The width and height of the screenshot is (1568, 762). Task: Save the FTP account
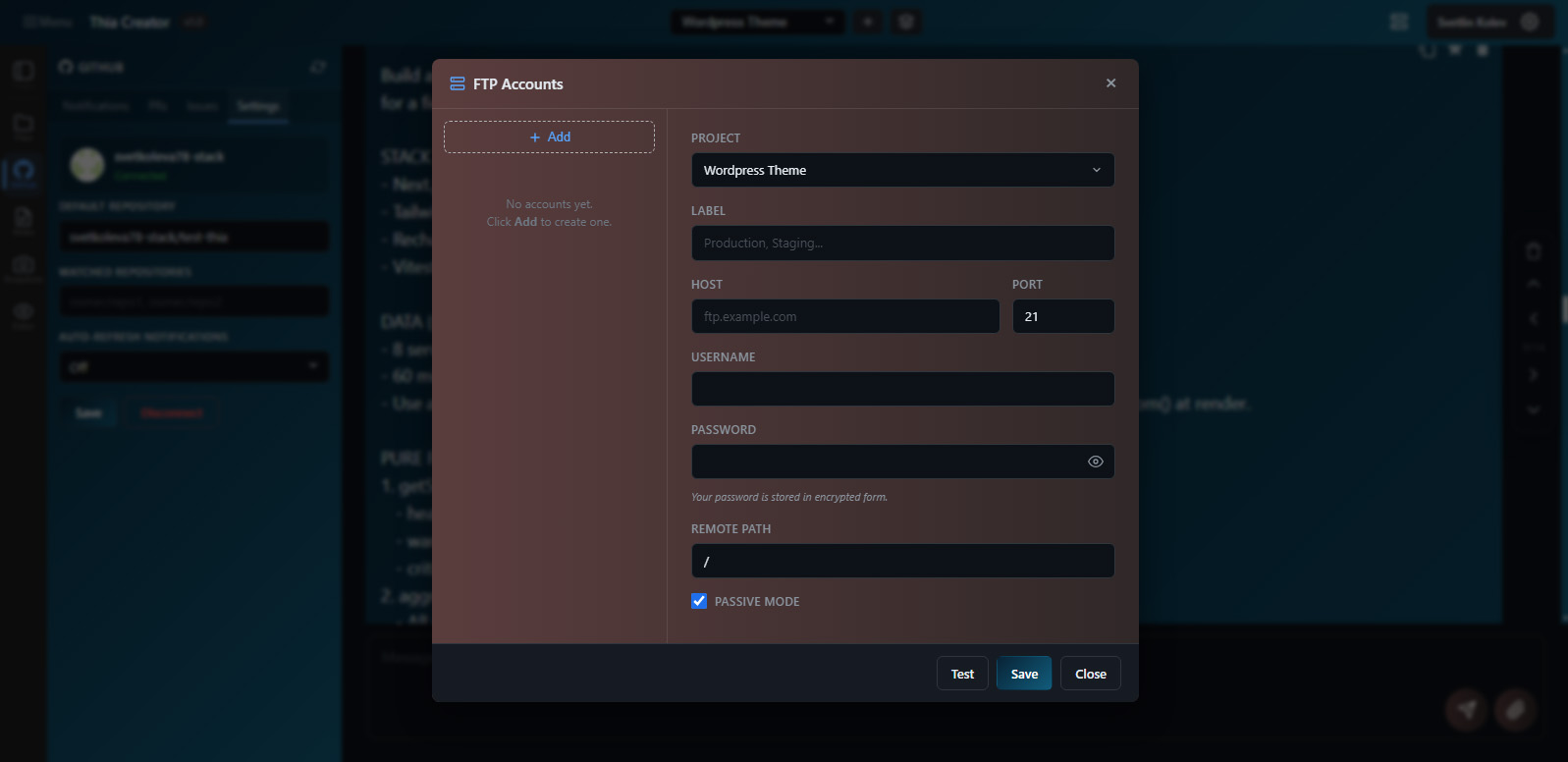click(x=1024, y=674)
